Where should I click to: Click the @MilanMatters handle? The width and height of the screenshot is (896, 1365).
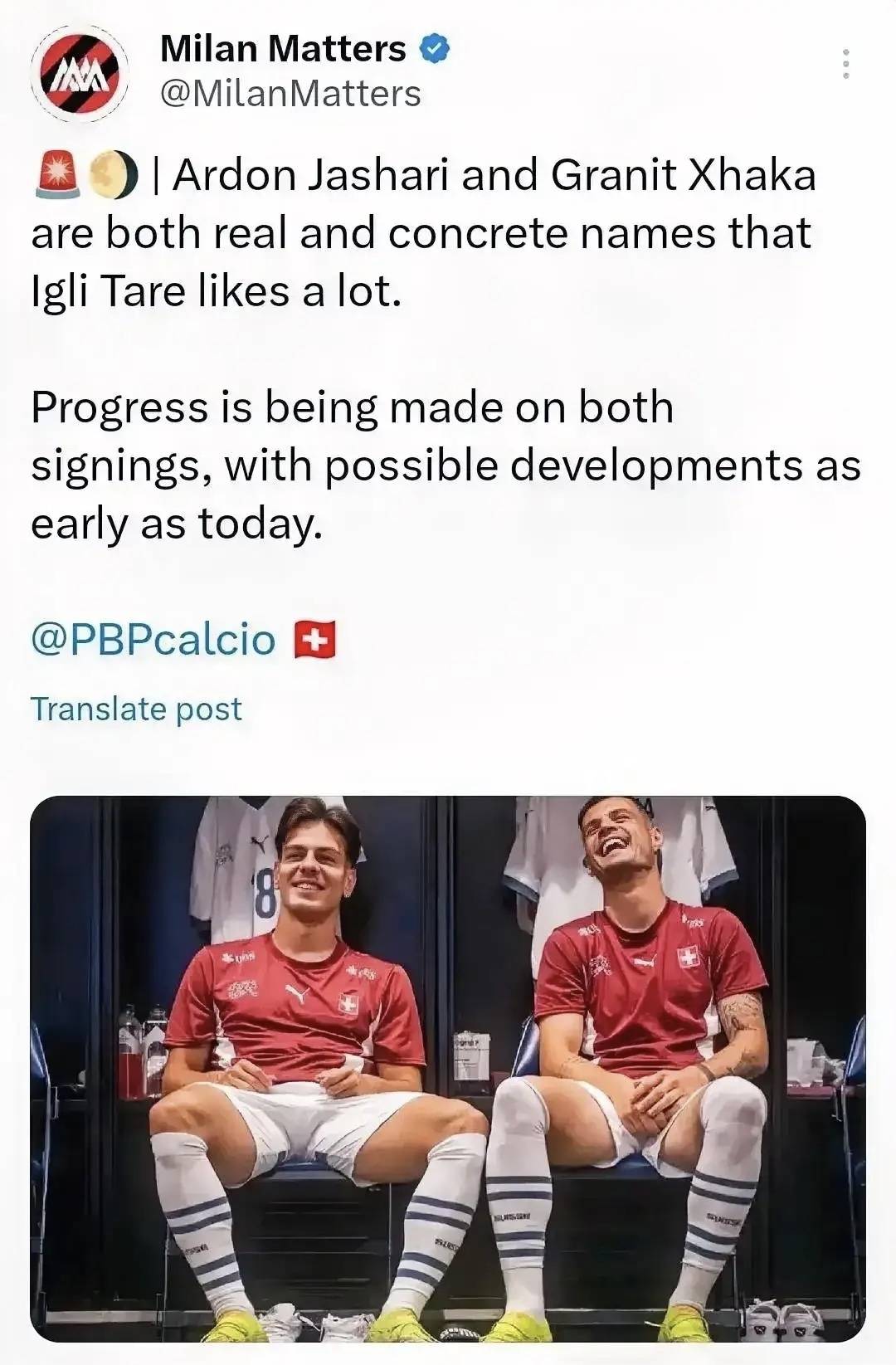[x=290, y=94]
